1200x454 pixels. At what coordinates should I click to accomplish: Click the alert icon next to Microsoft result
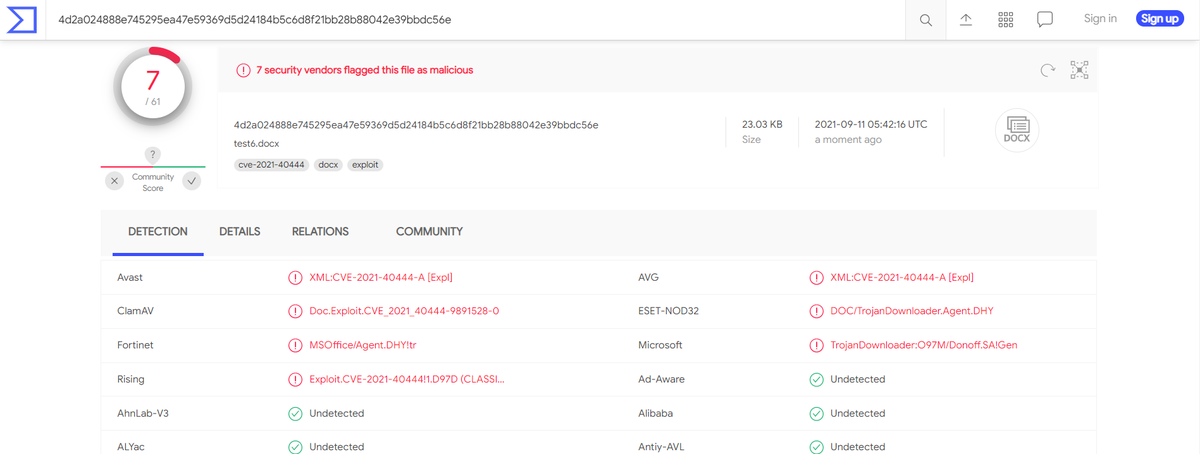click(x=816, y=345)
